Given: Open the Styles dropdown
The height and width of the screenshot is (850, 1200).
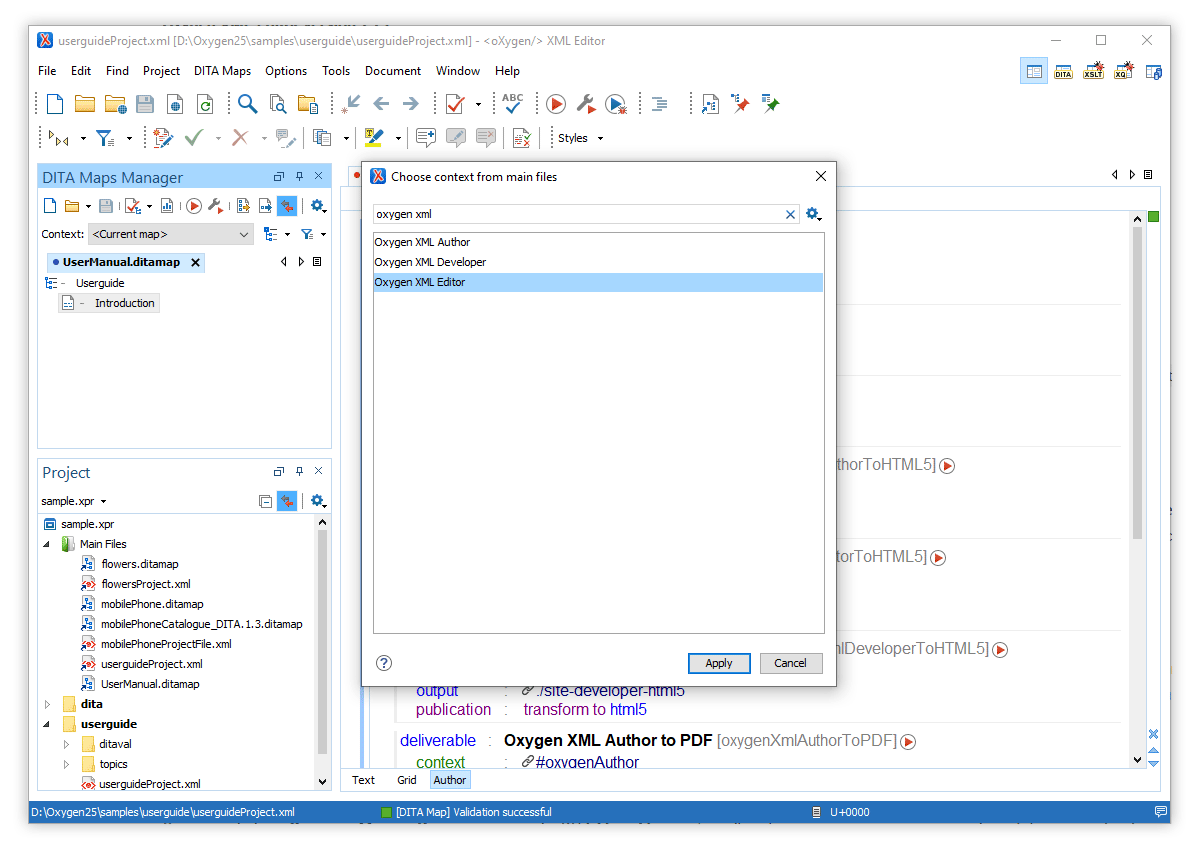Looking at the screenshot, I should tap(580, 138).
